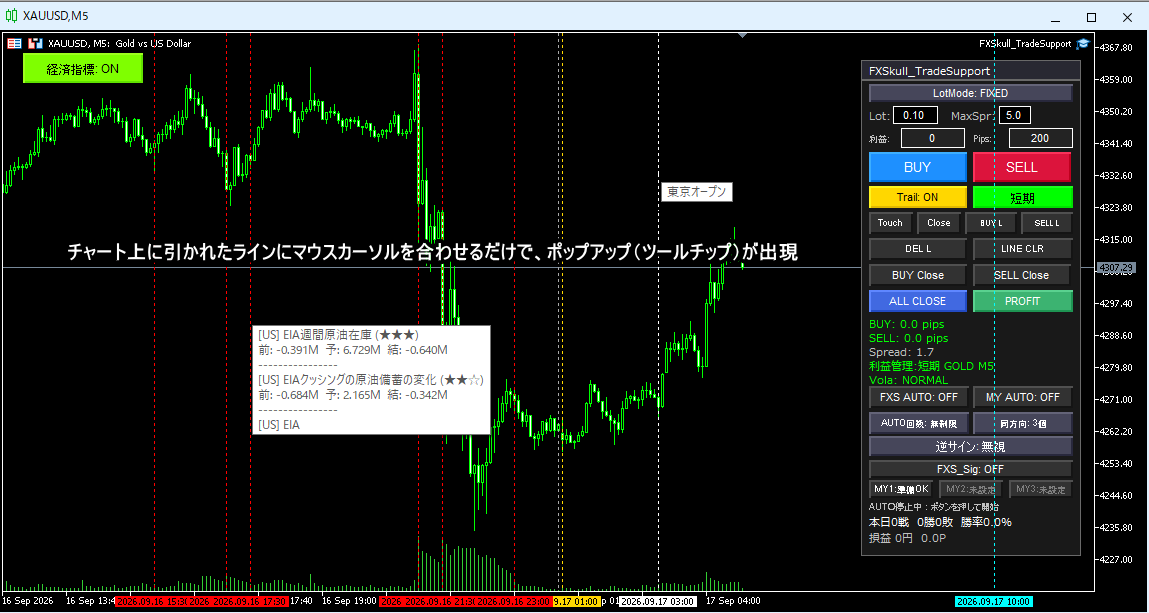Toggle the 経済指標: ON button
The width and height of the screenshot is (1149, 613).
pos(83,70)
